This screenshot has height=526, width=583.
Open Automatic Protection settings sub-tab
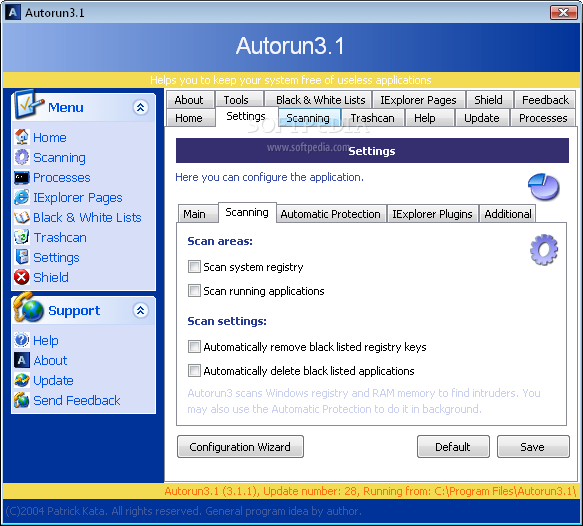331,214
